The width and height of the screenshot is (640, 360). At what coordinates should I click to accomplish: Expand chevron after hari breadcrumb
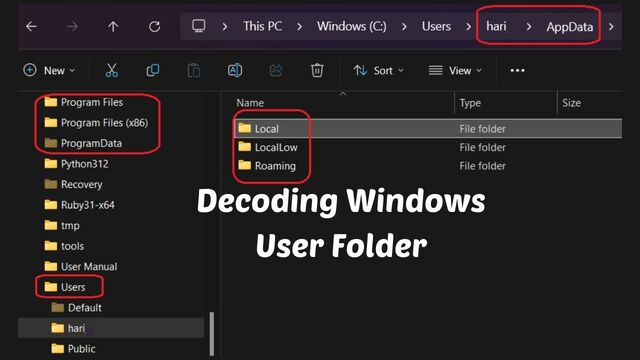pyautogui.click(x=529, y=27)
